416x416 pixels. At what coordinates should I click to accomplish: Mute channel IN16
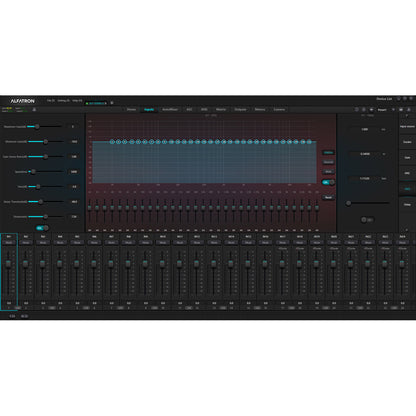pos(265,243)
